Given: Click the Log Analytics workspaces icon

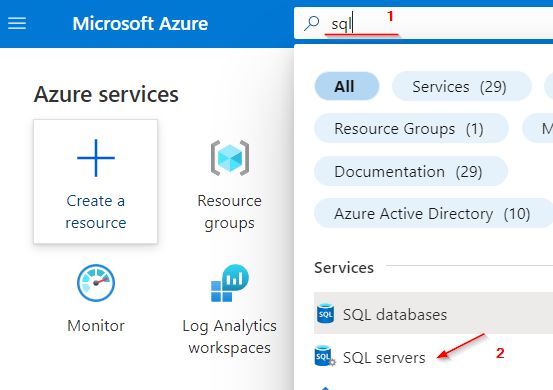Looking at the screenshot, I should click(x=230, y=283).
